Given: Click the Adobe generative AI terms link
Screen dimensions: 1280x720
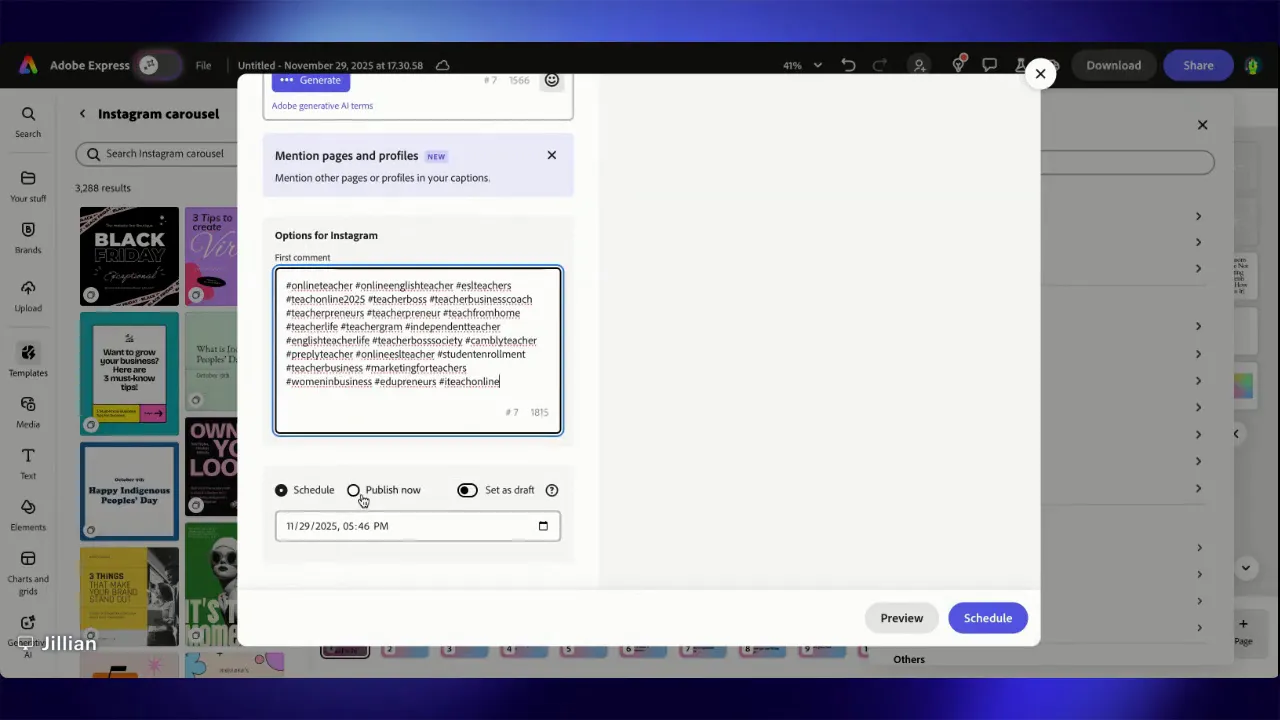Looking at the screenshot, I should click(322, 105).
